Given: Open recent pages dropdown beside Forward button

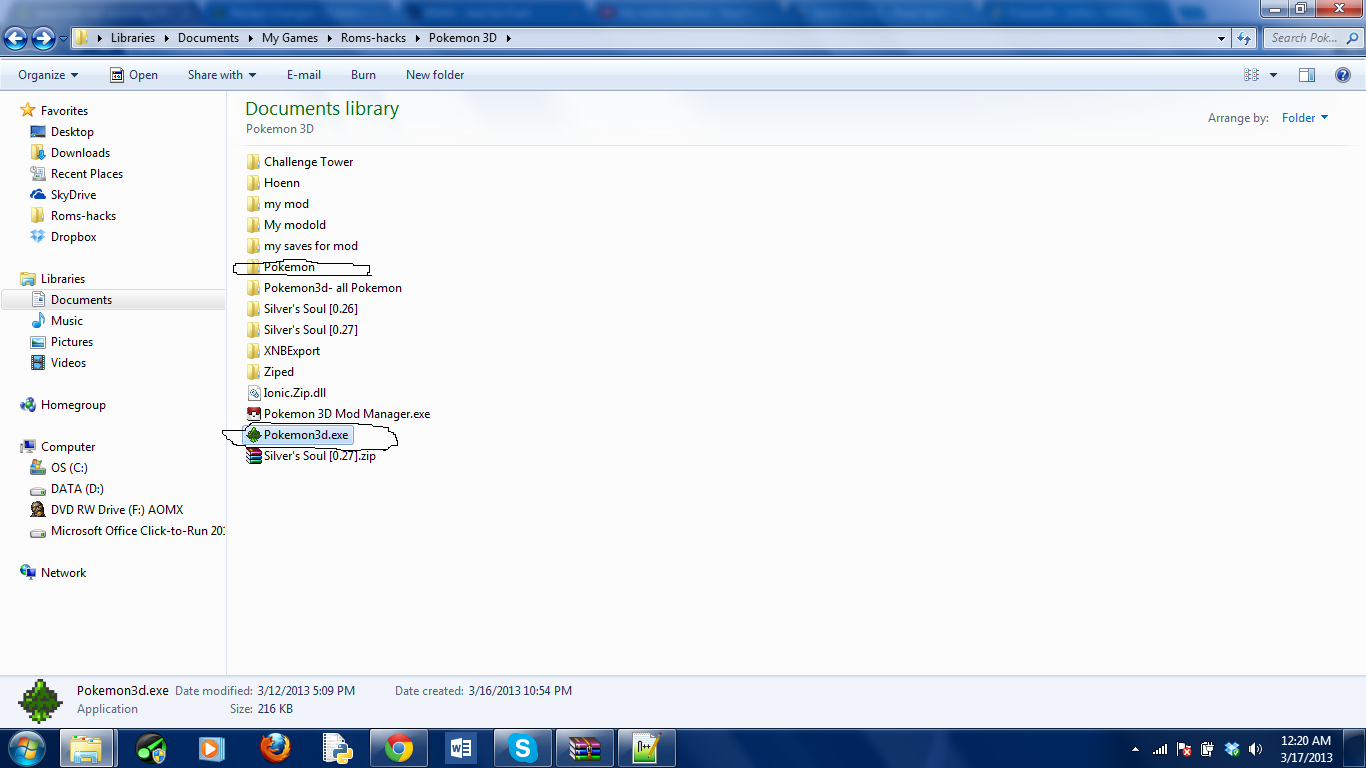Looking at the screenshot, I should pyautogui.click(x=64, y=38).
